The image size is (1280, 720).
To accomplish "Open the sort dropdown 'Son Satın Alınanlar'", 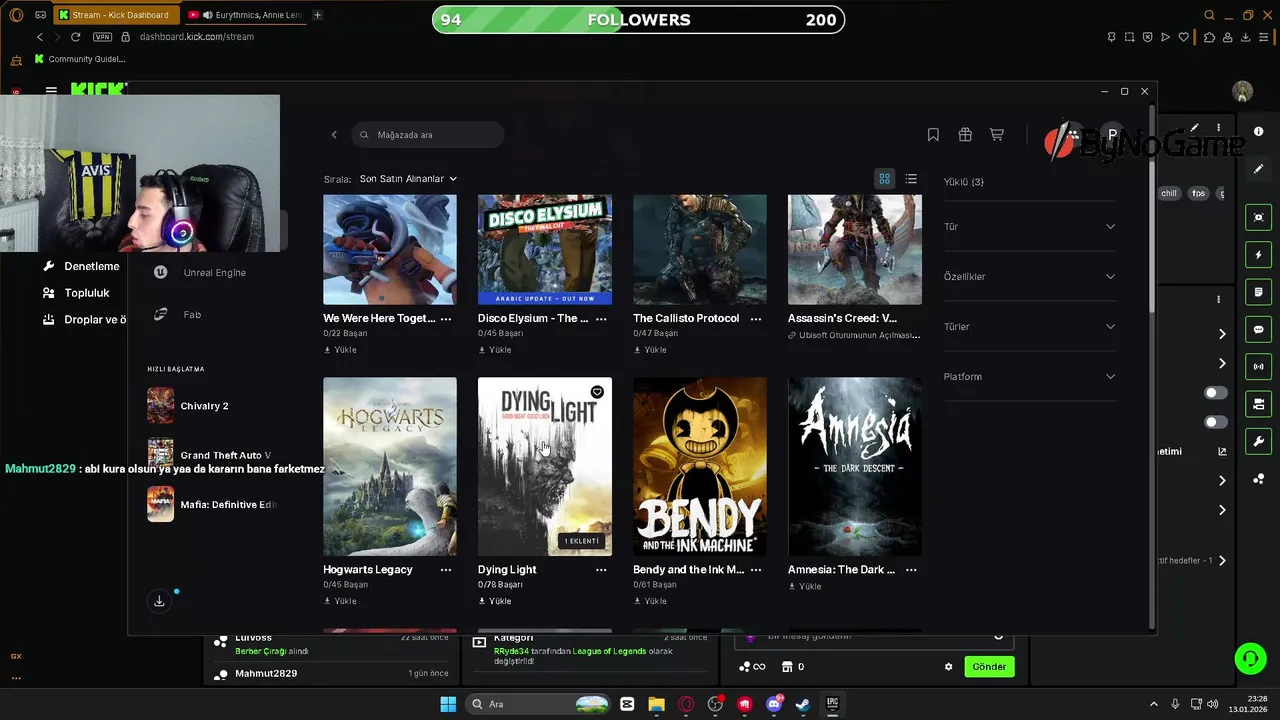I will [408, 179].
